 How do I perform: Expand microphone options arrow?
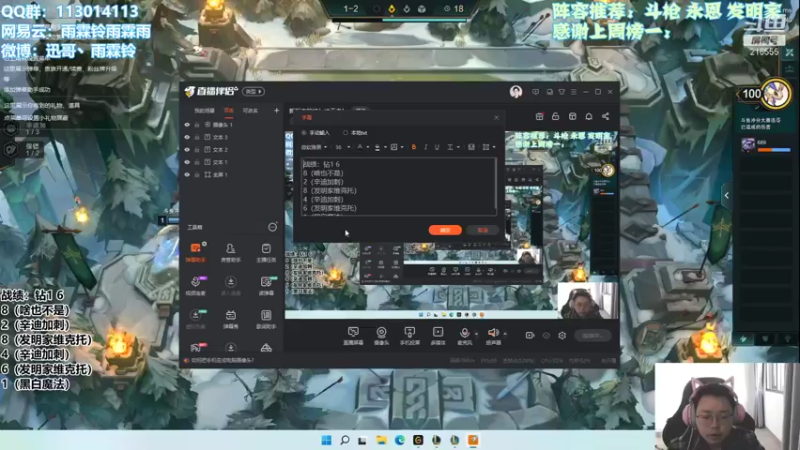pos(477,334)
